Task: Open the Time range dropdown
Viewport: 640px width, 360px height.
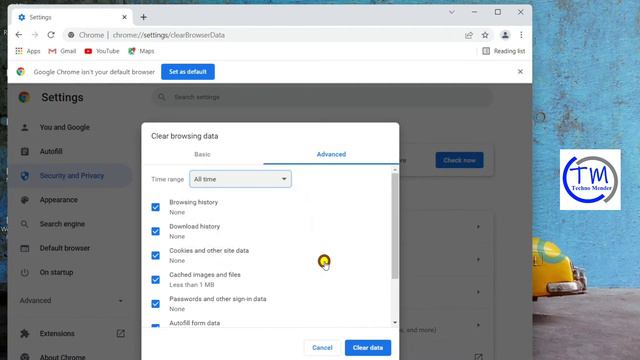Action: pyautogui.click(x=240, y=179)
